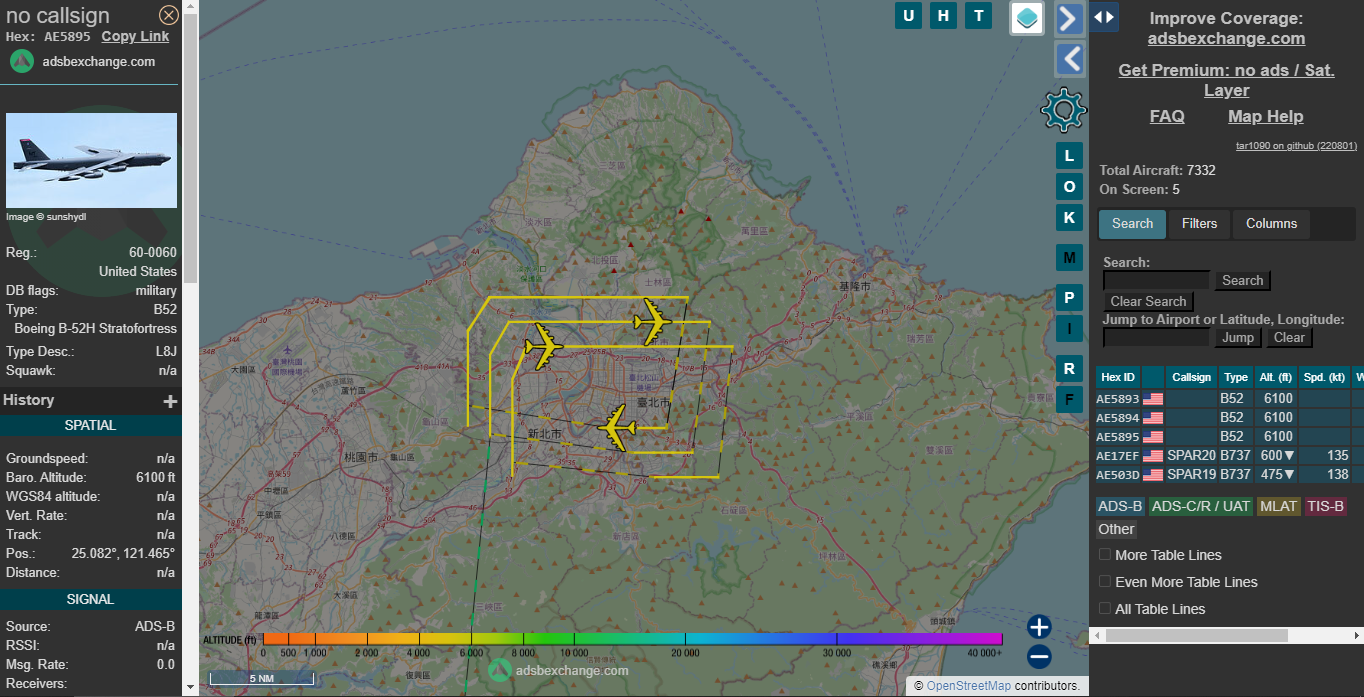Switch to the Filters tab
This screenshot has height=697, width=1364.
point(1199,223)
